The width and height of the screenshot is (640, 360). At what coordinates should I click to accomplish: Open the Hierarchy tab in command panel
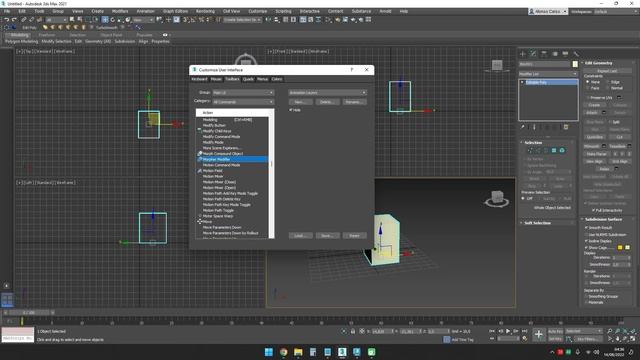544,53
